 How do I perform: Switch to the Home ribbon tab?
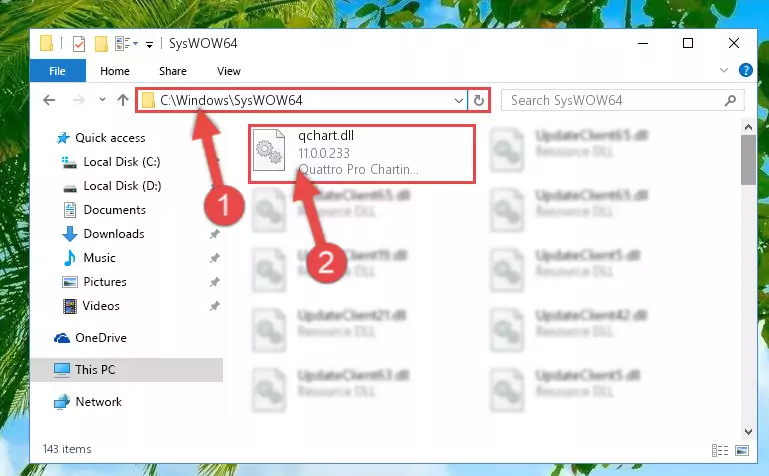115,71
